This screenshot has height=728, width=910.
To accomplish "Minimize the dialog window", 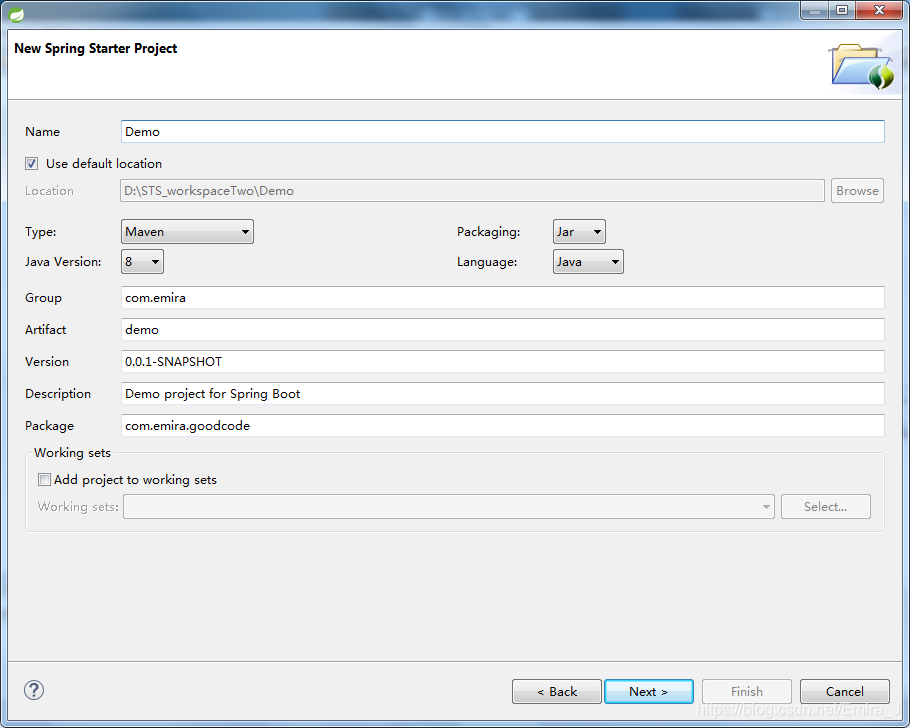I will (815, 10).
